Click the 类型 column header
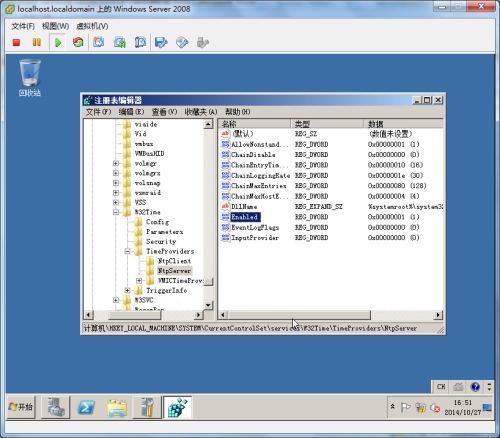 pyautogui.click(x=327, y=124)
